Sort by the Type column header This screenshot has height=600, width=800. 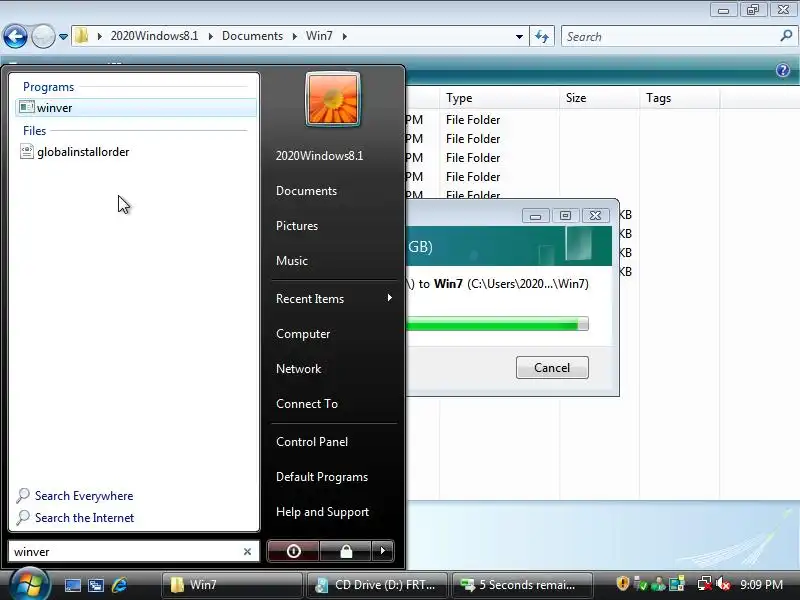(499, 98)
